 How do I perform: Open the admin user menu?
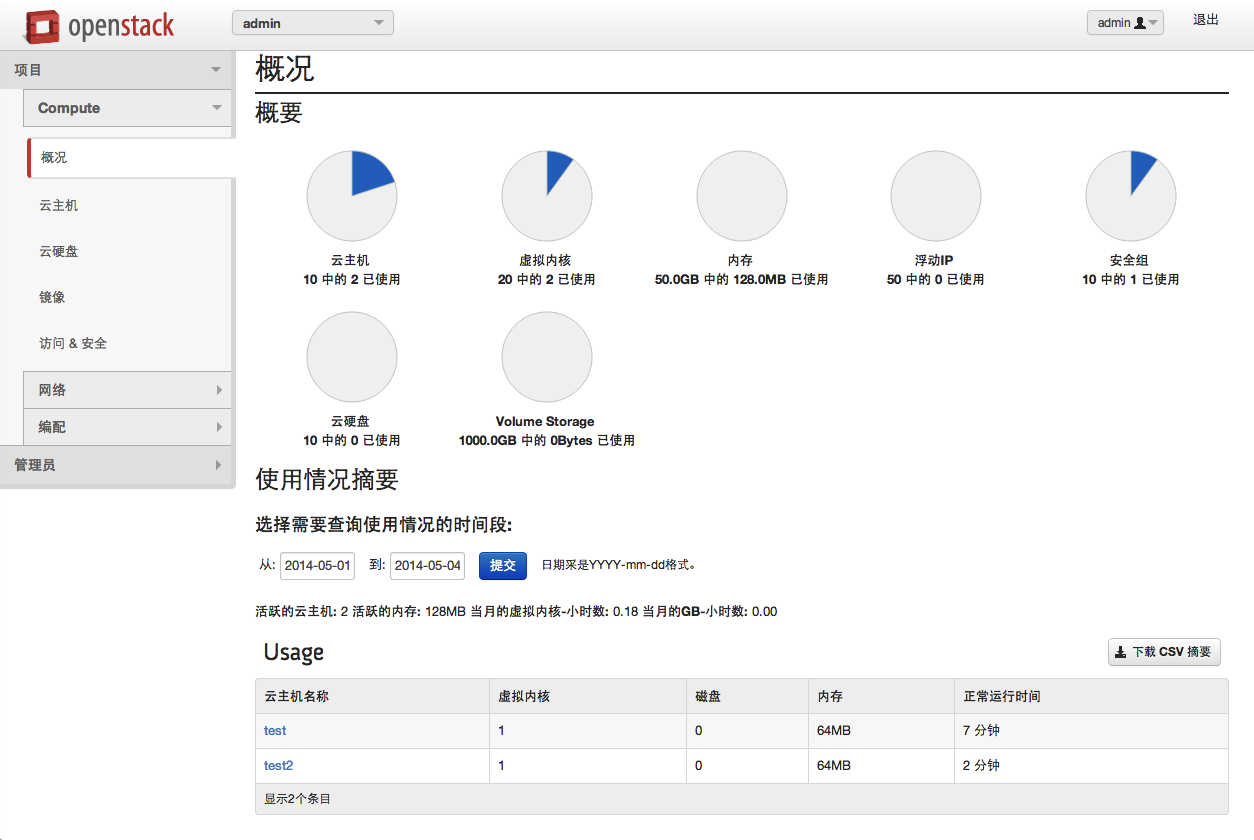(x=1125, y=23)
